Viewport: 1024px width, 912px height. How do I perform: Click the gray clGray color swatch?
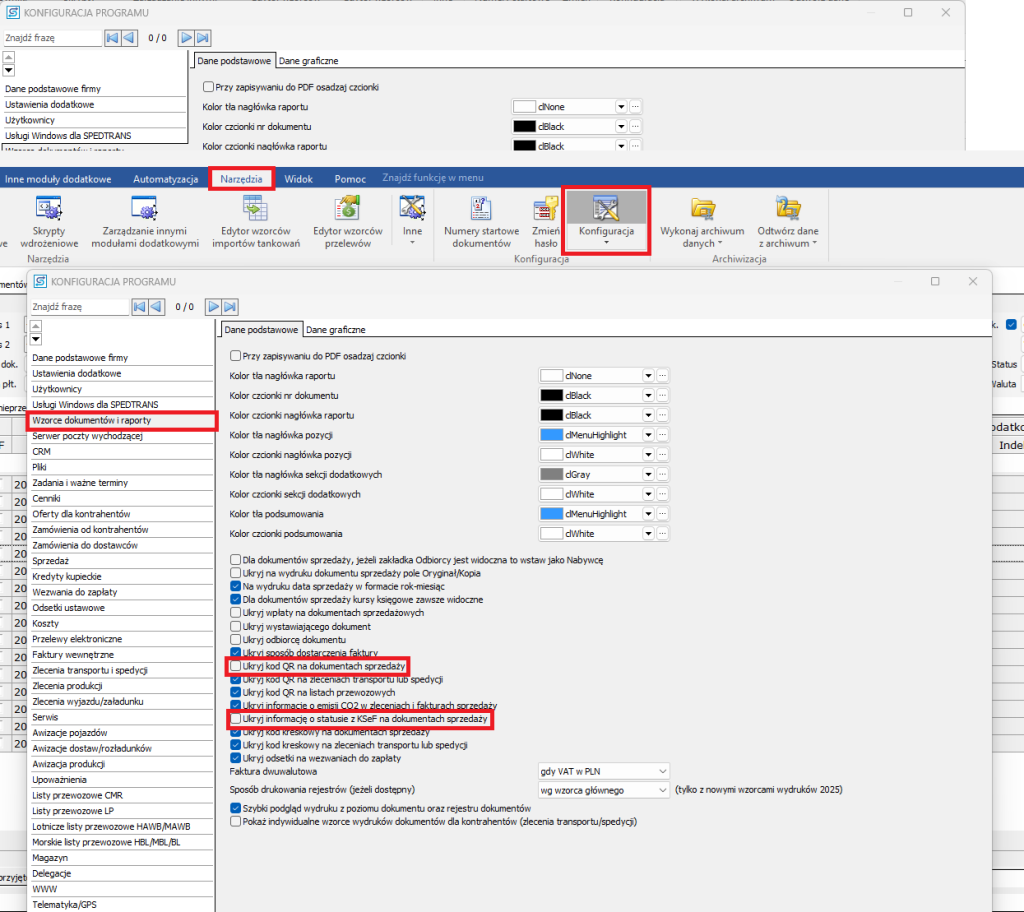(x=552, y=474)
